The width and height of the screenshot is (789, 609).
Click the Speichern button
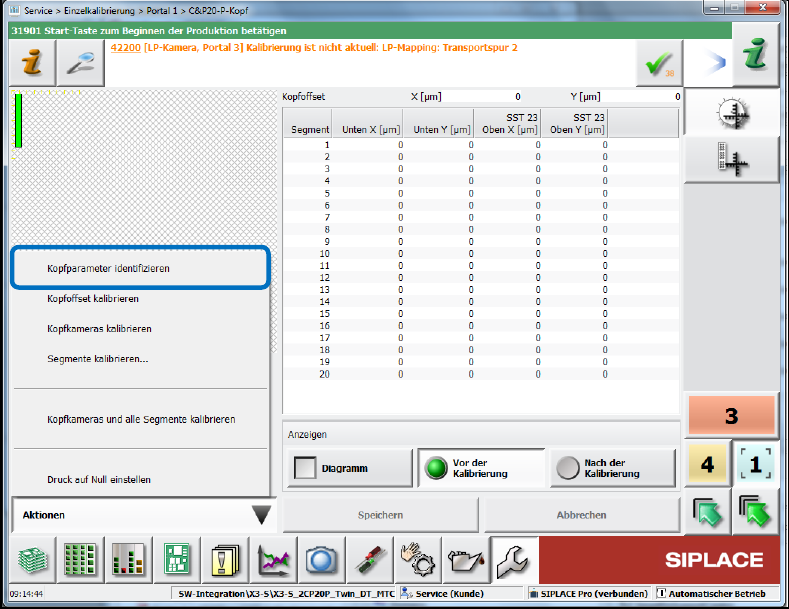[x=380, y=515]
